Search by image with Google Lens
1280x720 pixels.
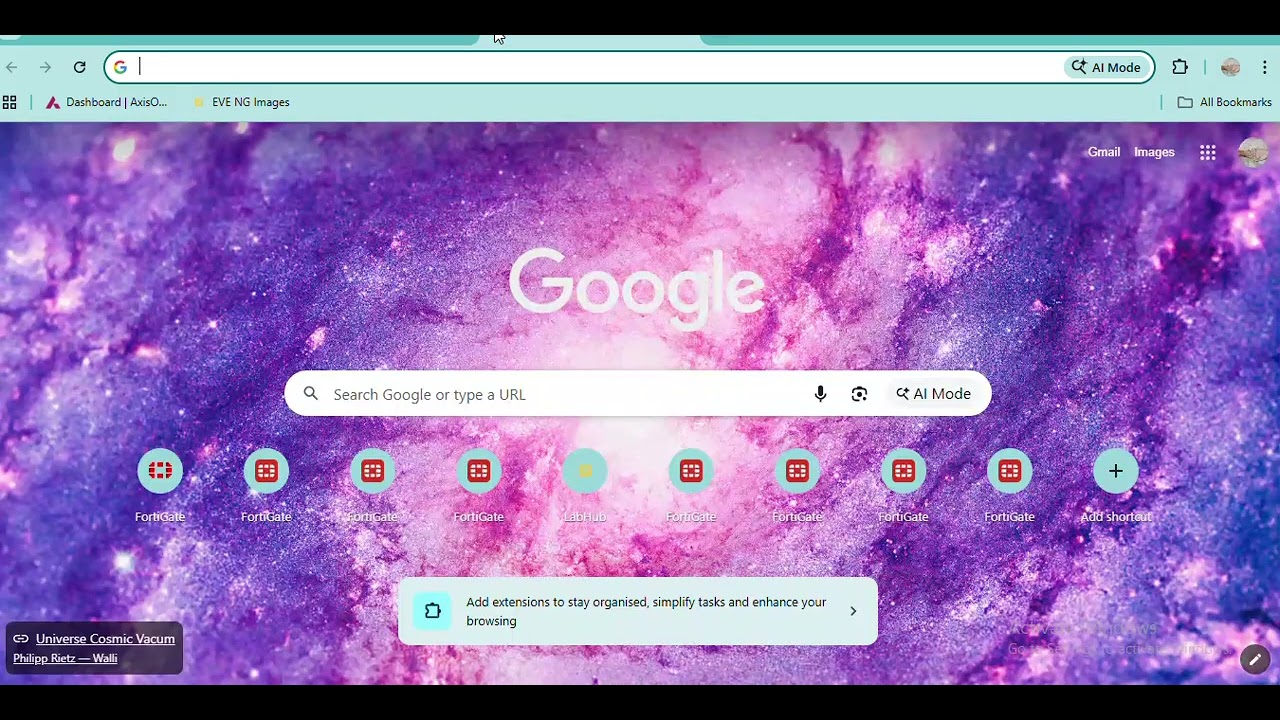tap(859, 394)
